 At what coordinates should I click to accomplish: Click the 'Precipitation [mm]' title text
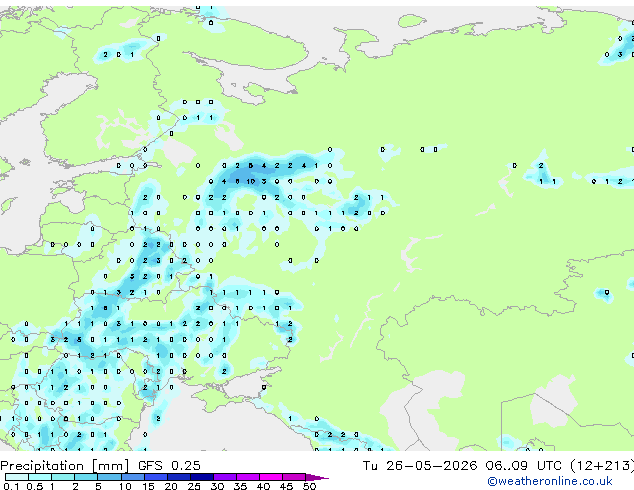click(64, 466)
